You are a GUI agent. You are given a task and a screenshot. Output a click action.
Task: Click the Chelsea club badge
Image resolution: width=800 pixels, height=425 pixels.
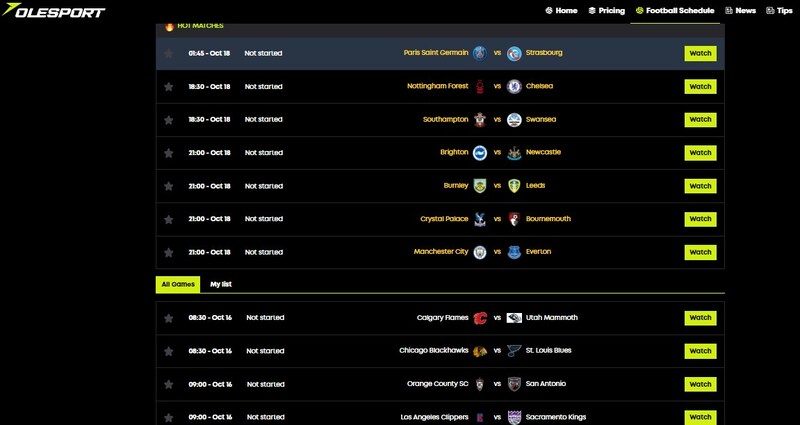click(x=514, y=86)
